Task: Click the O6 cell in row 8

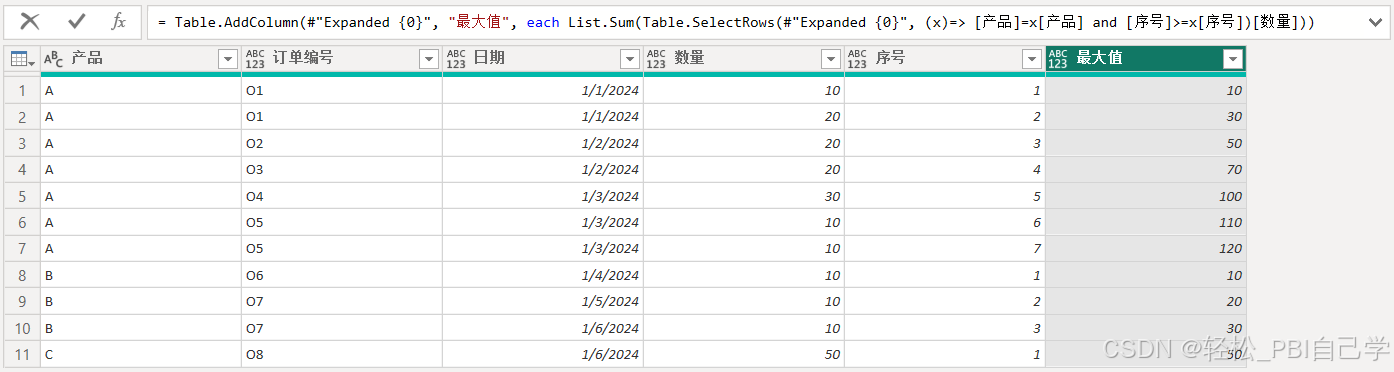Action: click(x=342, y=275)
